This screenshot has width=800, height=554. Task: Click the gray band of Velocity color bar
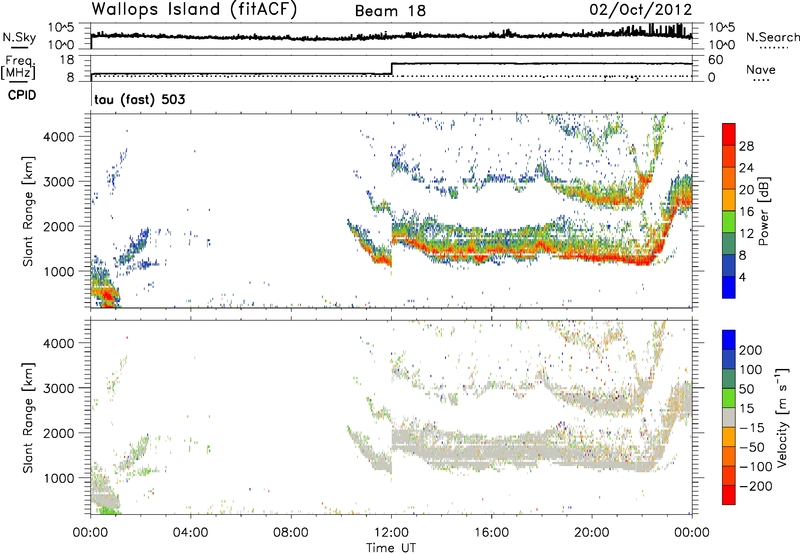pyautogui.click(x=729, y=418)
